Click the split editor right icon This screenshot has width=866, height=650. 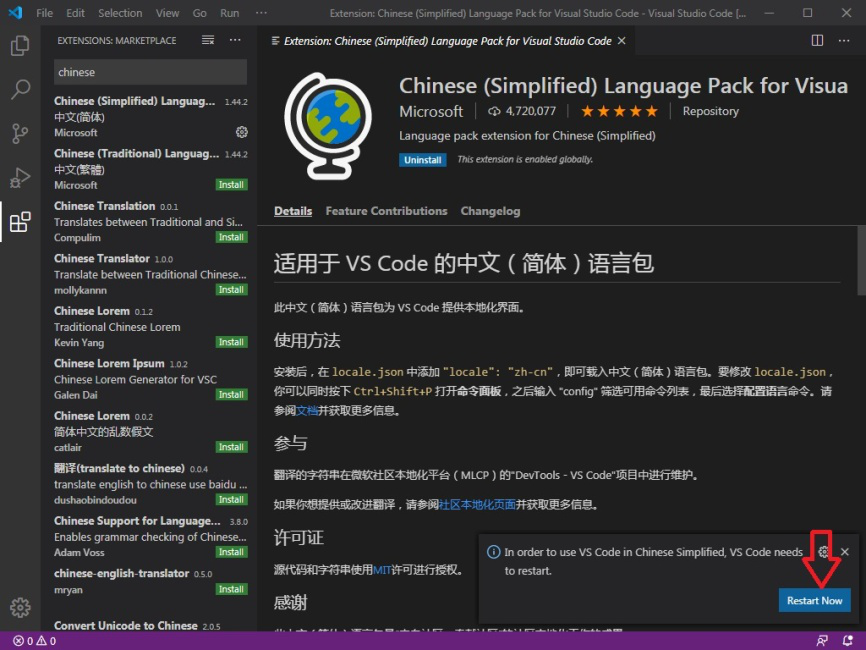(x=817, y=40)
